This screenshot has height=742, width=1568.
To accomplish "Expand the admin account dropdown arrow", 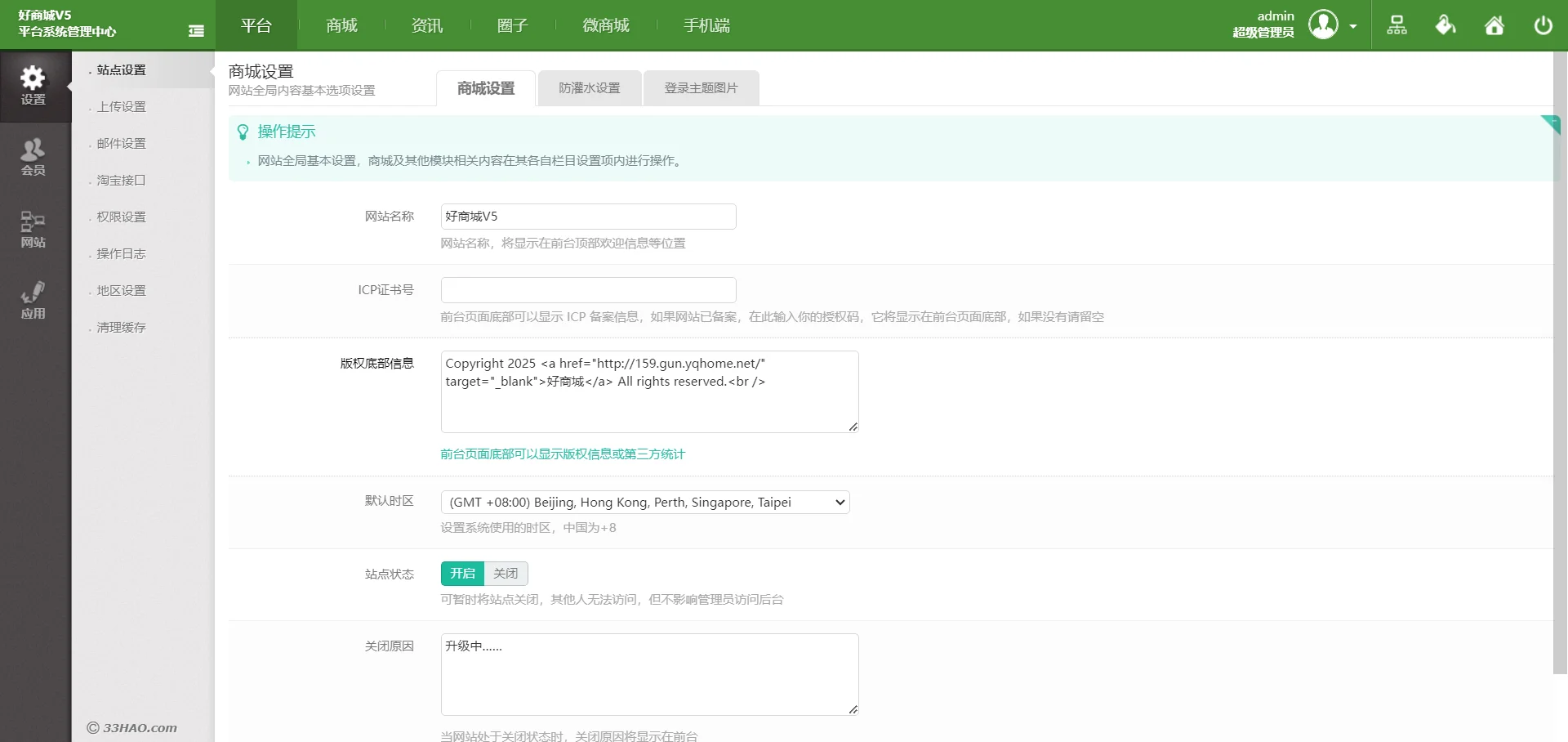I will pos(1353,26).
